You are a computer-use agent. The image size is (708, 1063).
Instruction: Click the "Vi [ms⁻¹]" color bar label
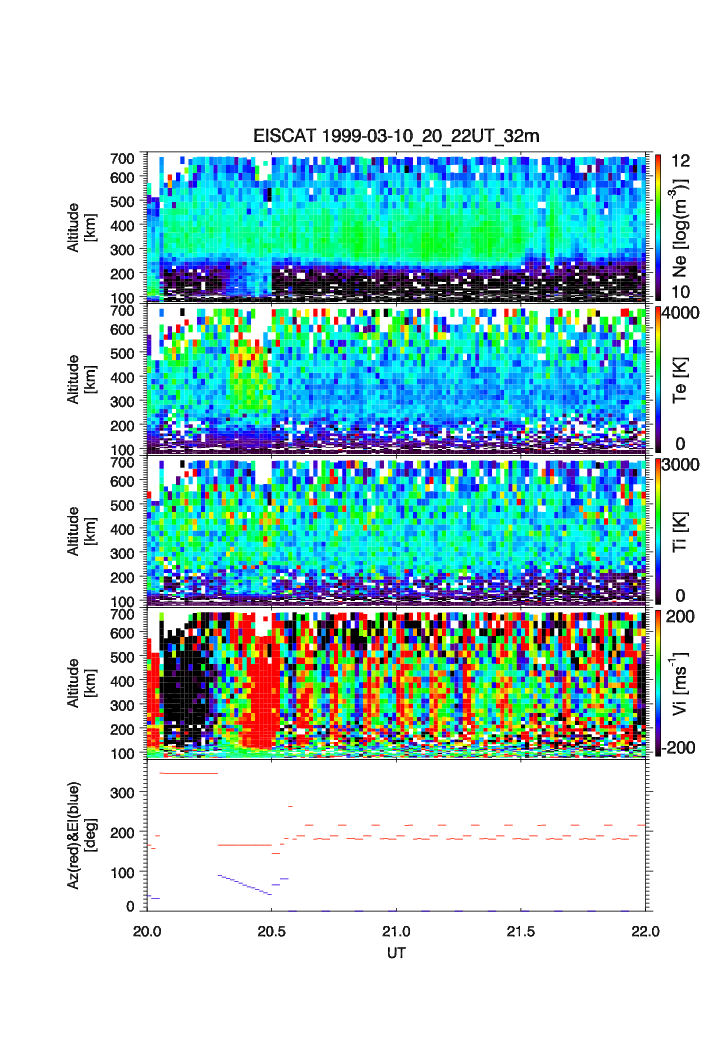pyautogui.click(x=681, y=682)
